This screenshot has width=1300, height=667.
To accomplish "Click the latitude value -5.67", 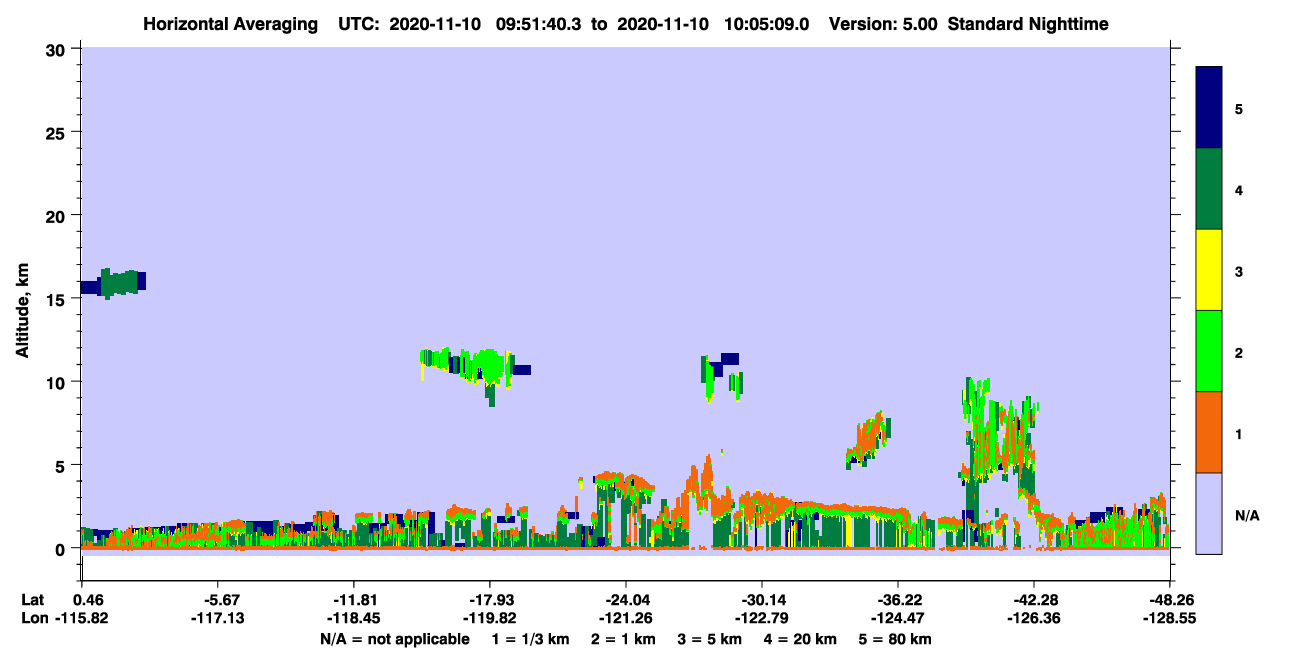I will 218,600.
